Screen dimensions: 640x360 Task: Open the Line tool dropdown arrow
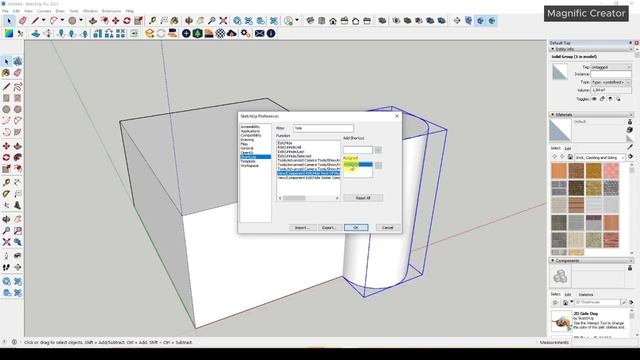(x=43, y=20)
